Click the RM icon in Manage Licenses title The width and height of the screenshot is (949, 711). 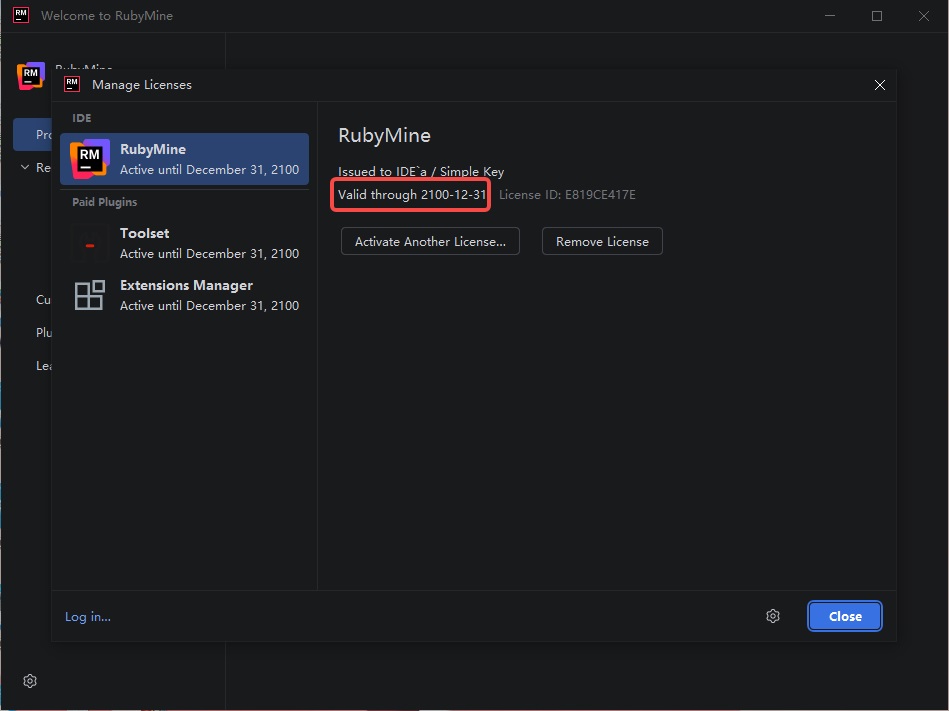coord(72,85)
